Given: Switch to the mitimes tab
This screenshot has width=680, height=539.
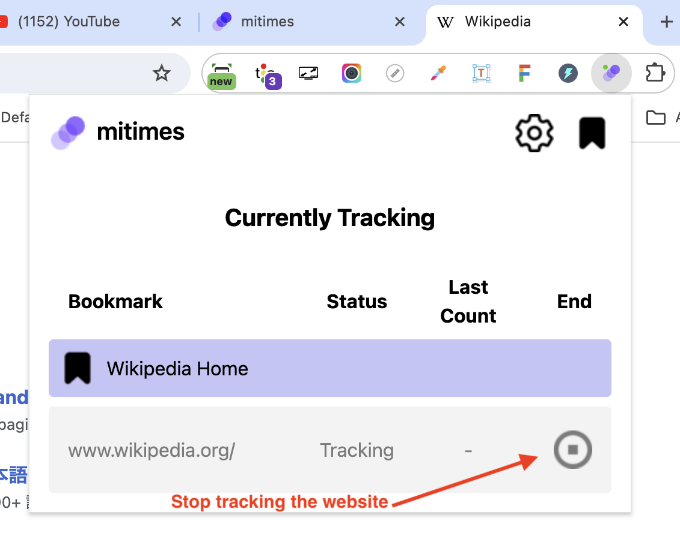Looking at the screenshot, I should [300, 21].
